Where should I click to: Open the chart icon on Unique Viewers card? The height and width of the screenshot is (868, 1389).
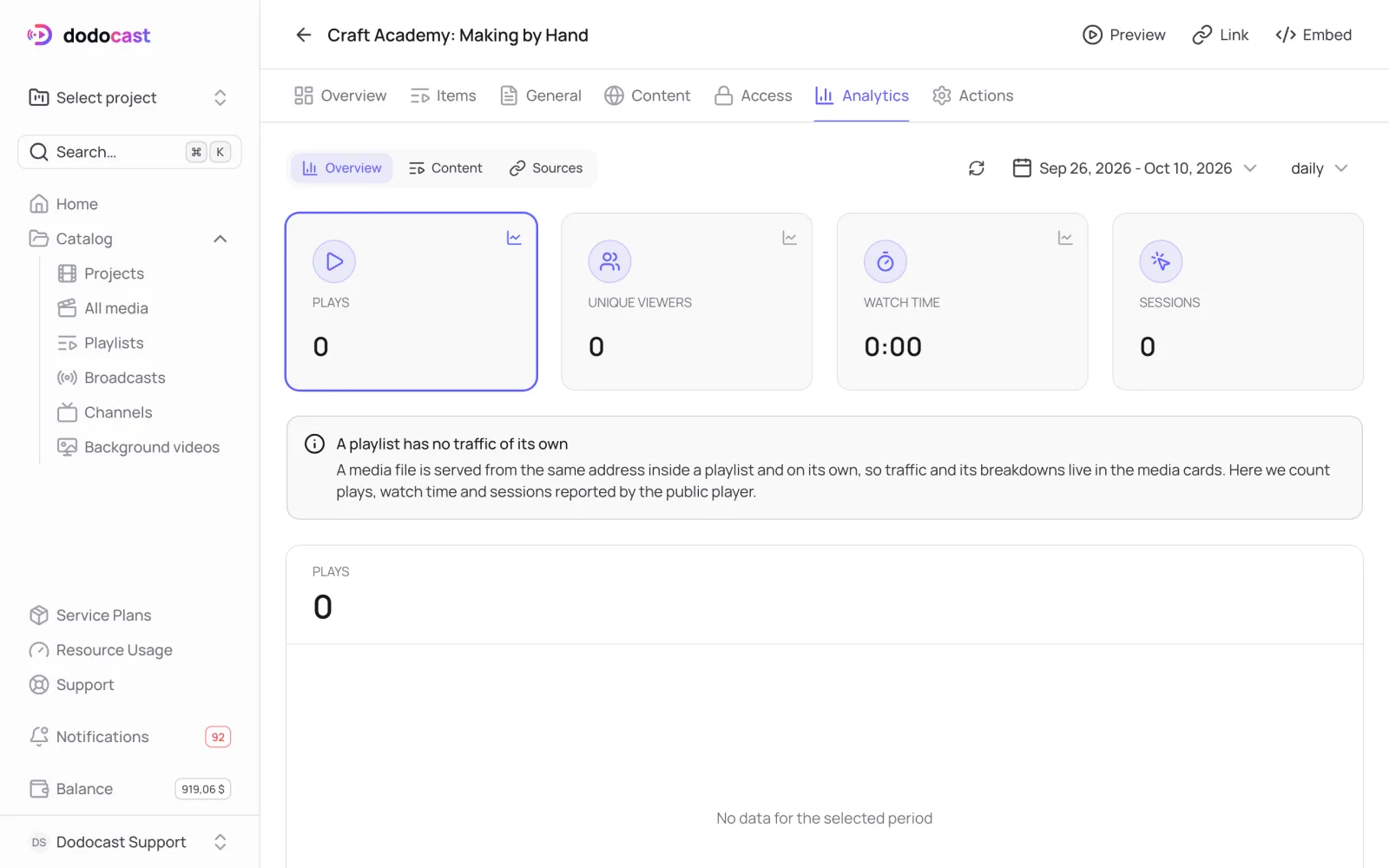pyautogui.click(x=789, y=238)
